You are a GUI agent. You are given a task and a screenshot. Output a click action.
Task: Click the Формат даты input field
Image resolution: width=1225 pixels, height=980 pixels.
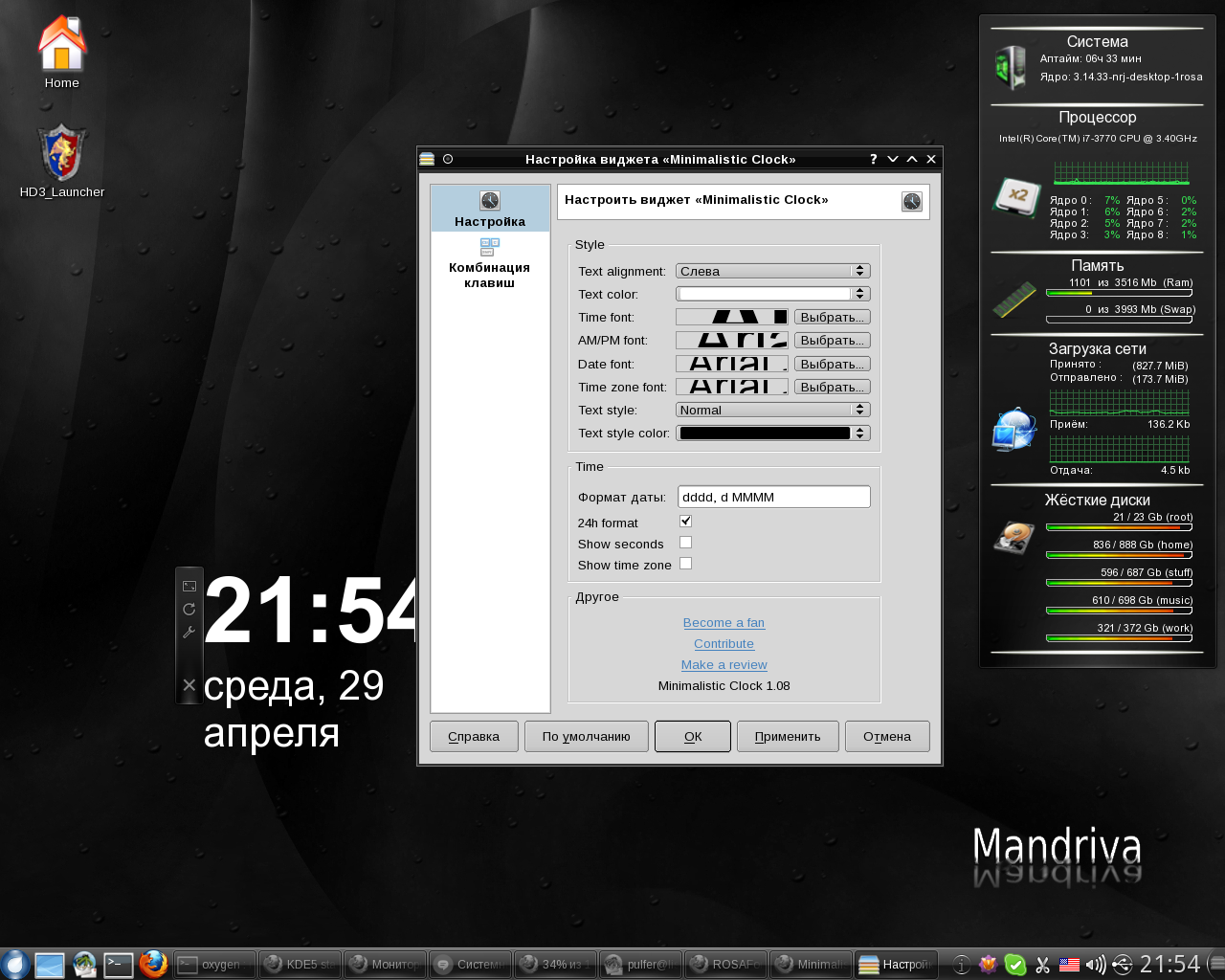point(773,497)
